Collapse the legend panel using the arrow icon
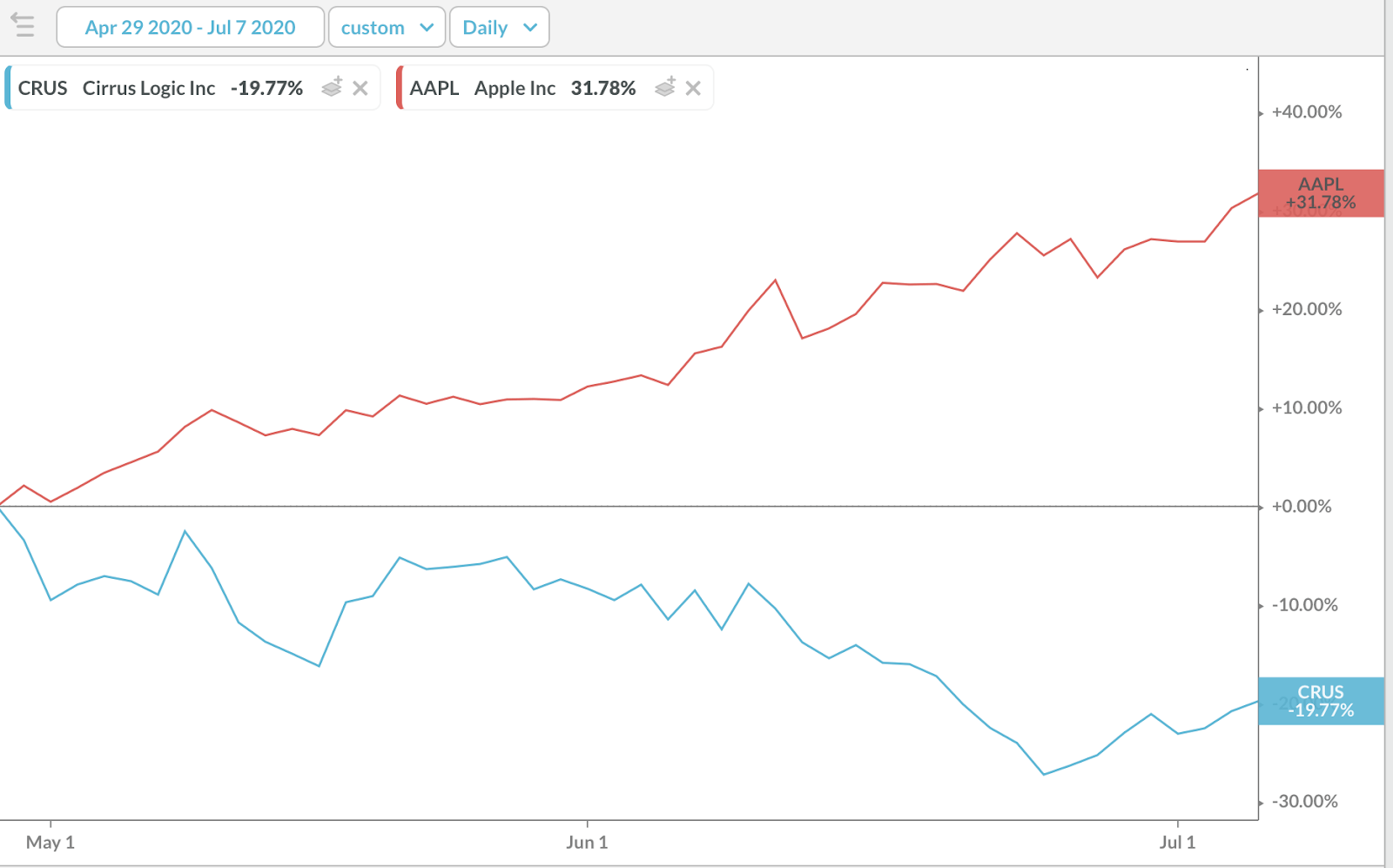 click(x=24, y=26)
